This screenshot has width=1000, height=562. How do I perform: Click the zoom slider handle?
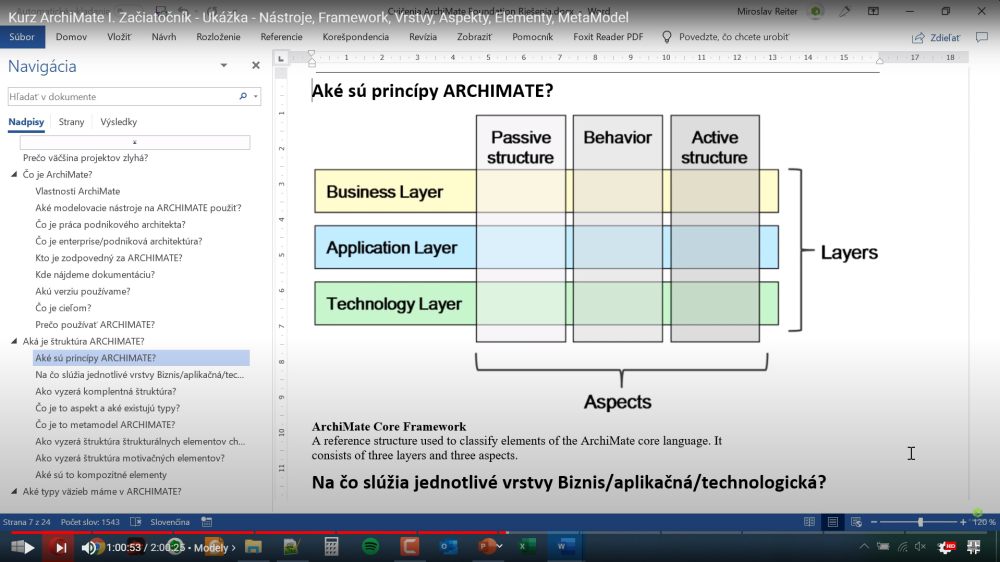920,522
